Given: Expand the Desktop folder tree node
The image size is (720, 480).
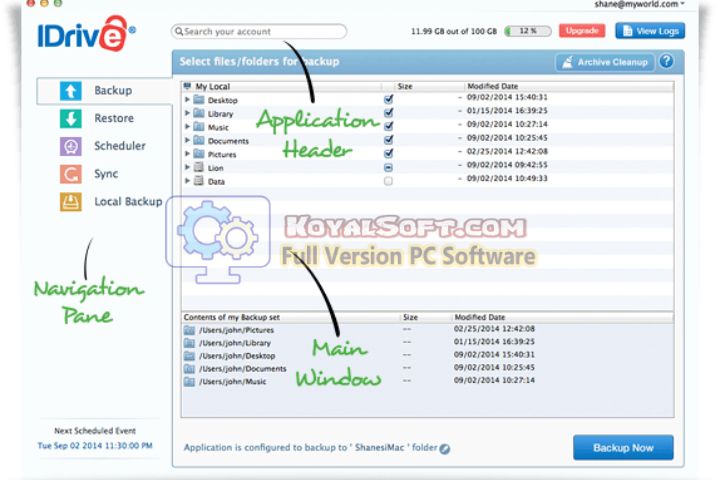Looking at the screenshot, I should [187, 99].
